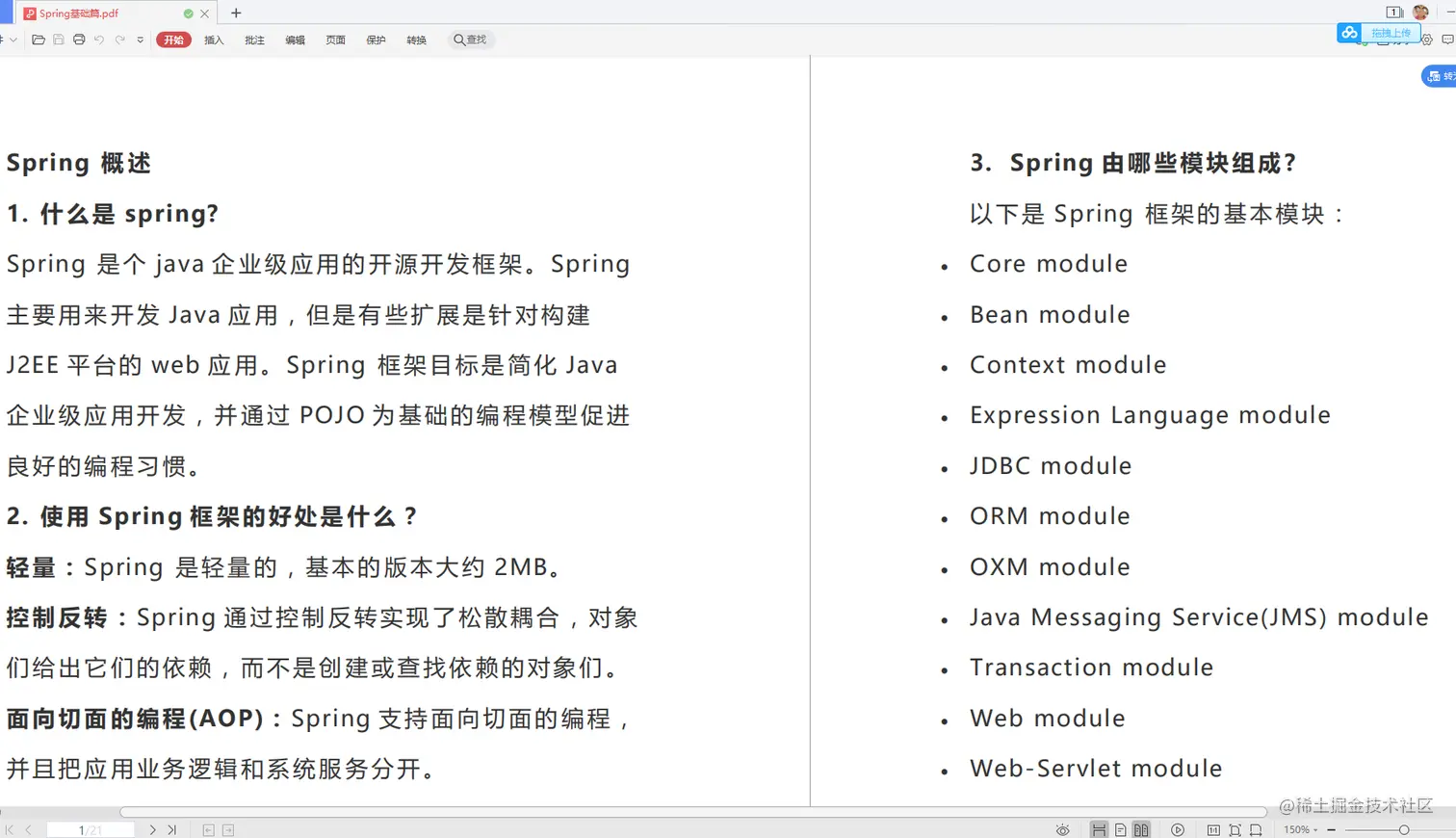Click heading '2. 使用 Spring 框架的好处是什么？'
The height and width of the screenshot is (838, 1456).
pyautogui.click(x=212, y=516)
